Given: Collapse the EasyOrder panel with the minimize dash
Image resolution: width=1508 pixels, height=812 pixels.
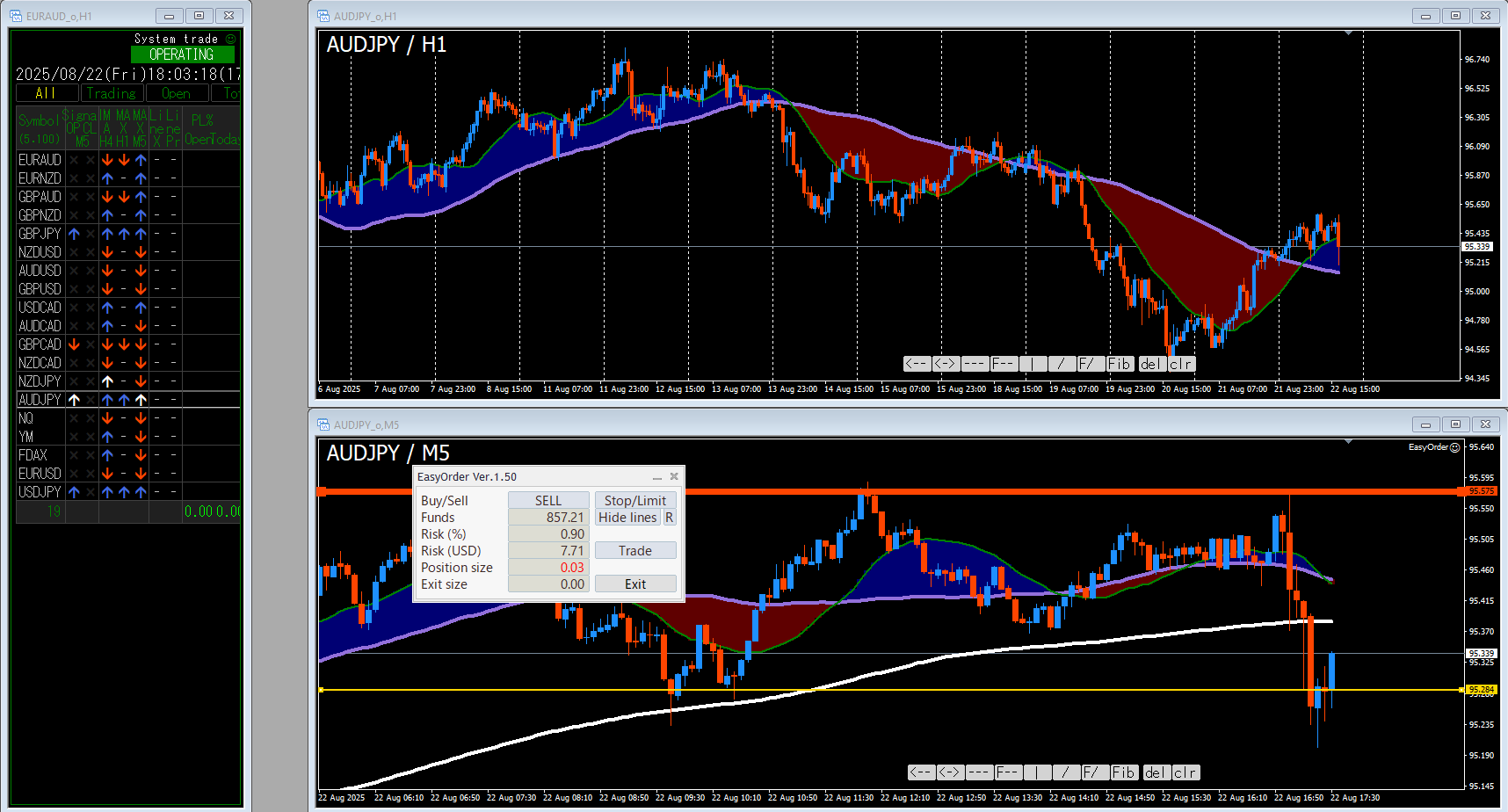Looking at the screenshot, I should pyautogui.click(x=657, y=477).
